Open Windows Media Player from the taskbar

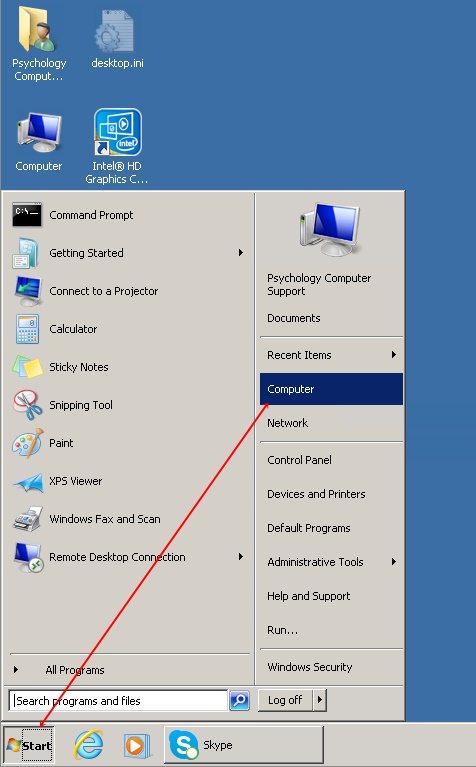[x=136, y=745]
